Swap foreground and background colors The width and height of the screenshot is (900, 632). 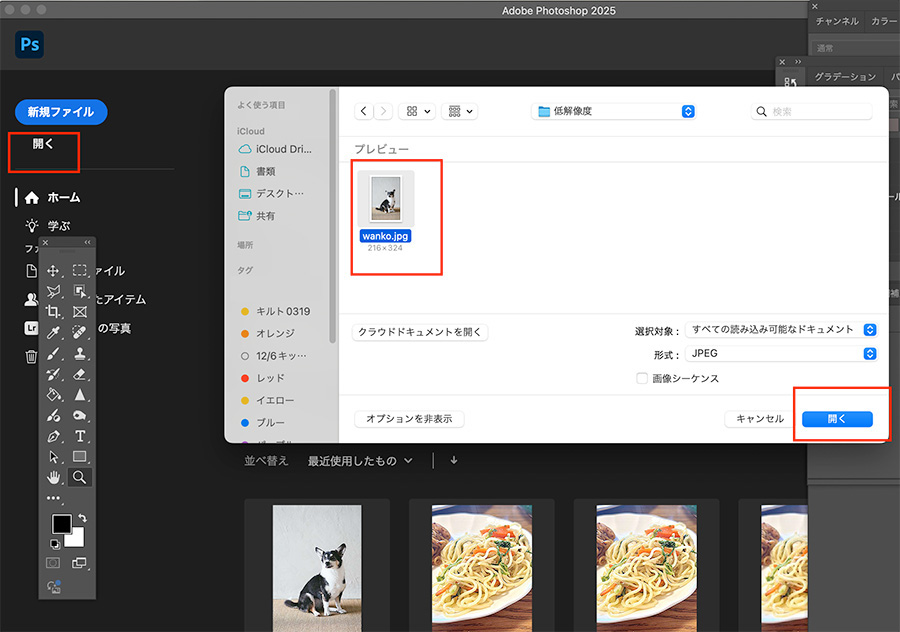[83, 518]
